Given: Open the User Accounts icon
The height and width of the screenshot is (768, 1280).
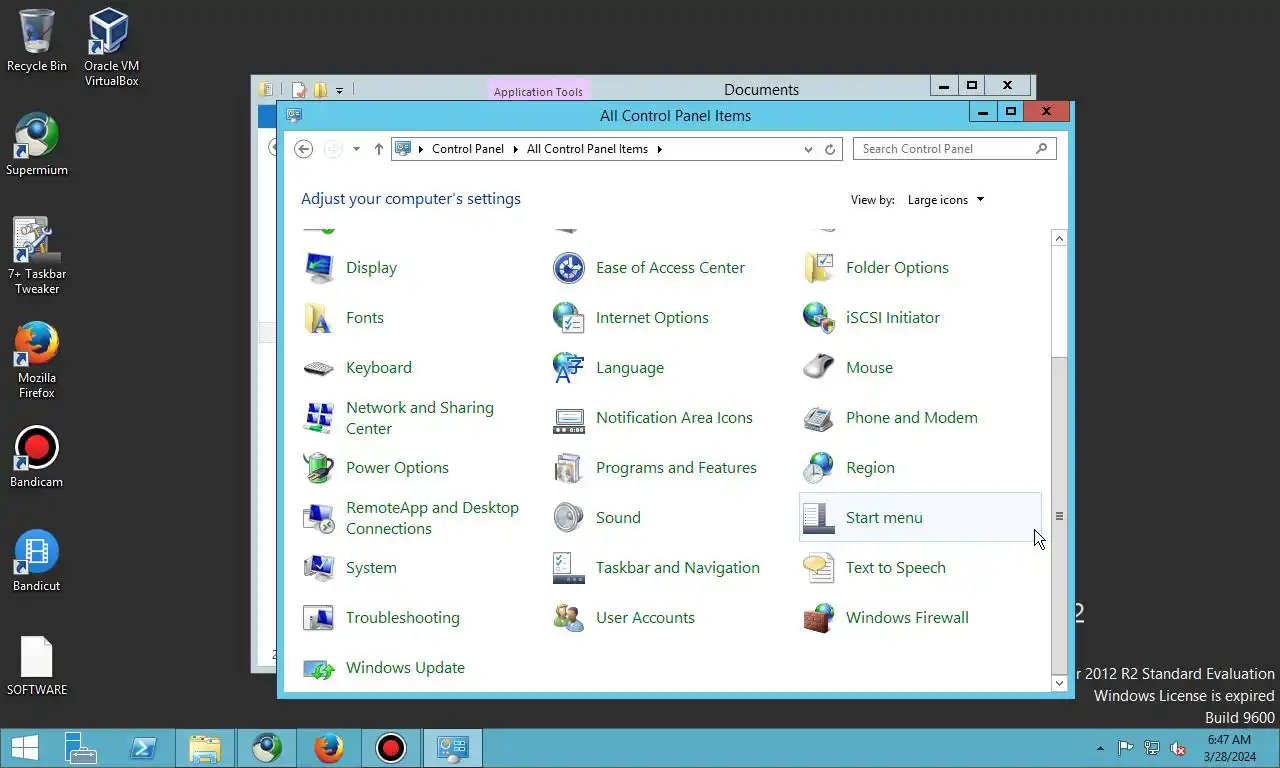Looking at the screenshot, I should [x=569, y=618].
